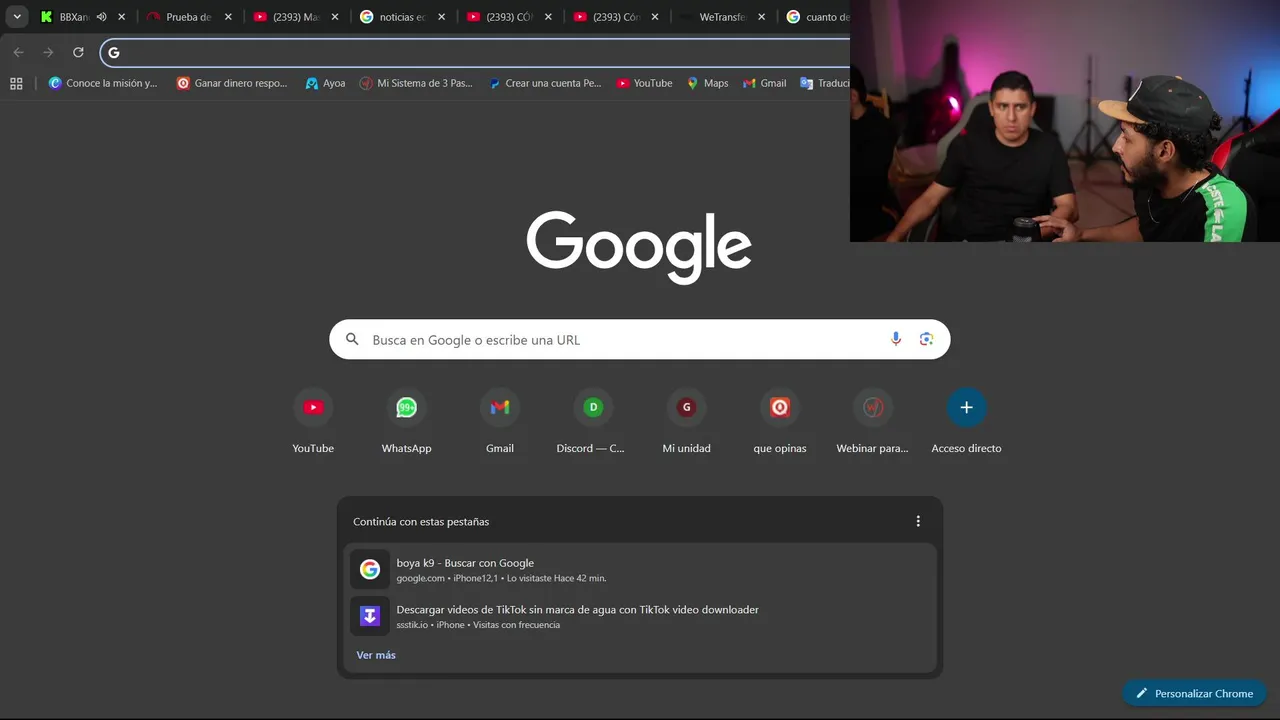
Task: Open Descargar videos de TikTok entry
Action: click(640, 616)
